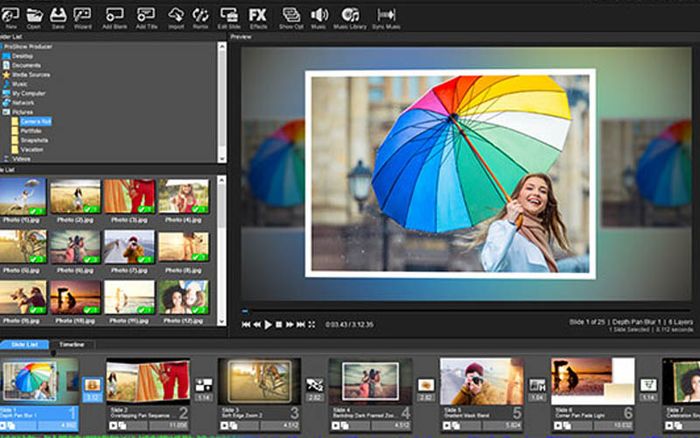Screen dimensions: 700x438
Task: Open Show Options from the toolbar
Action: pyautogui.click(x=291, y=19)
